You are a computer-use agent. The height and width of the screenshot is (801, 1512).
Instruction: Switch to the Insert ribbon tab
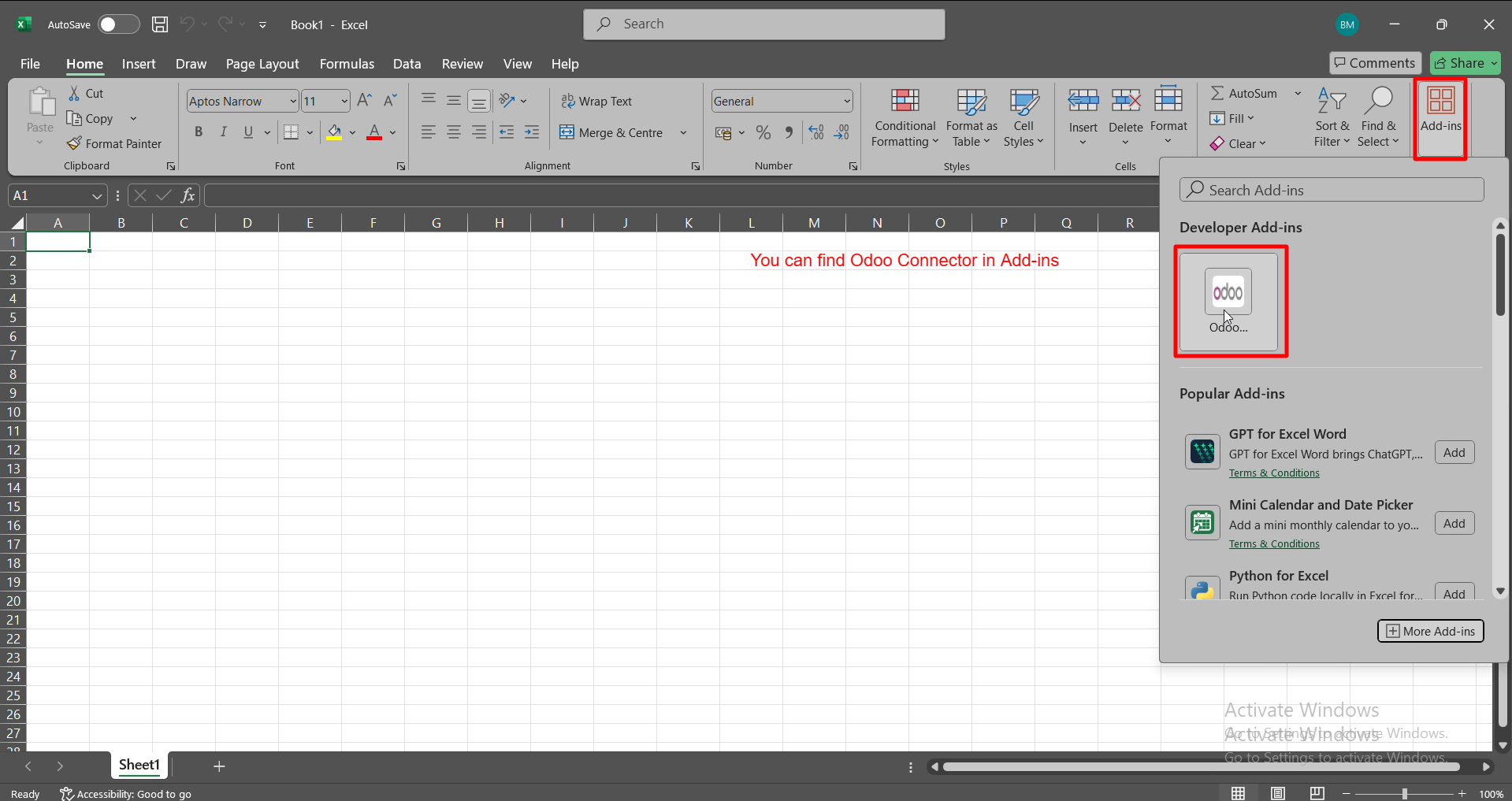coord(139,64)
